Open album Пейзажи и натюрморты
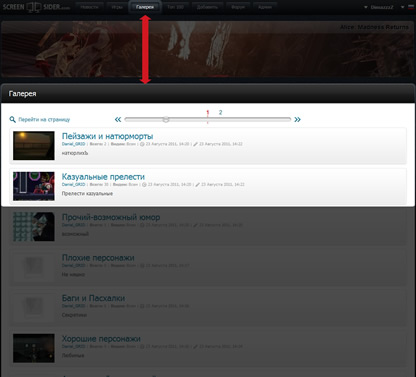This screenshot has height=377, width=416. pyautogui.click(x=107, y=136)
